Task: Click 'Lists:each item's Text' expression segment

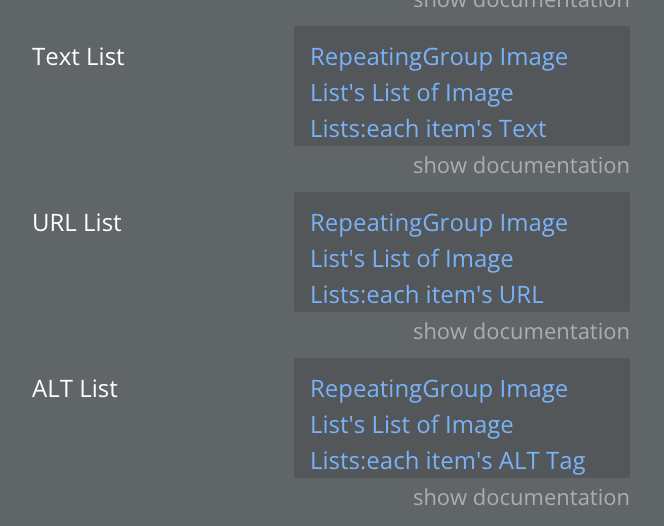Action: pos(428,129)
